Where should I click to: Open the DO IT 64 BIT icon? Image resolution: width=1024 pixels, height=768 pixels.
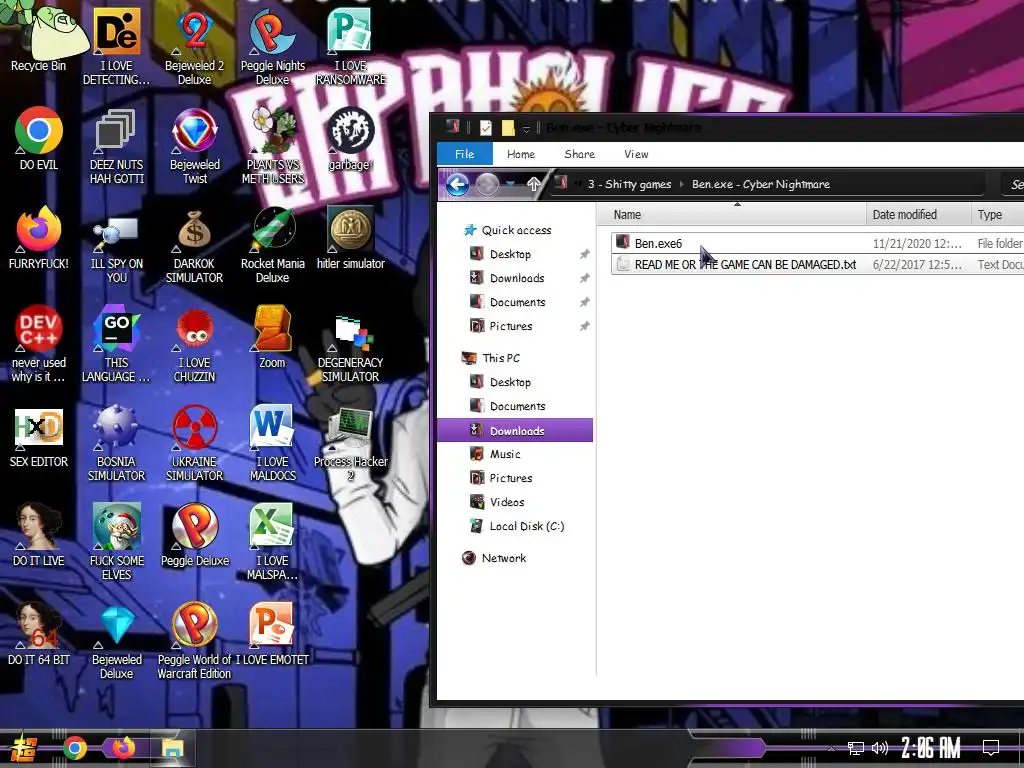[39, 633]
